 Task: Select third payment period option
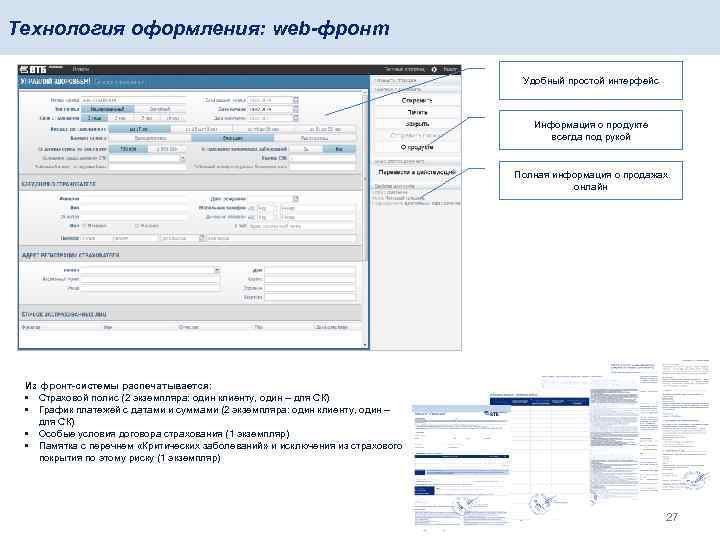[x=263, y=129]
